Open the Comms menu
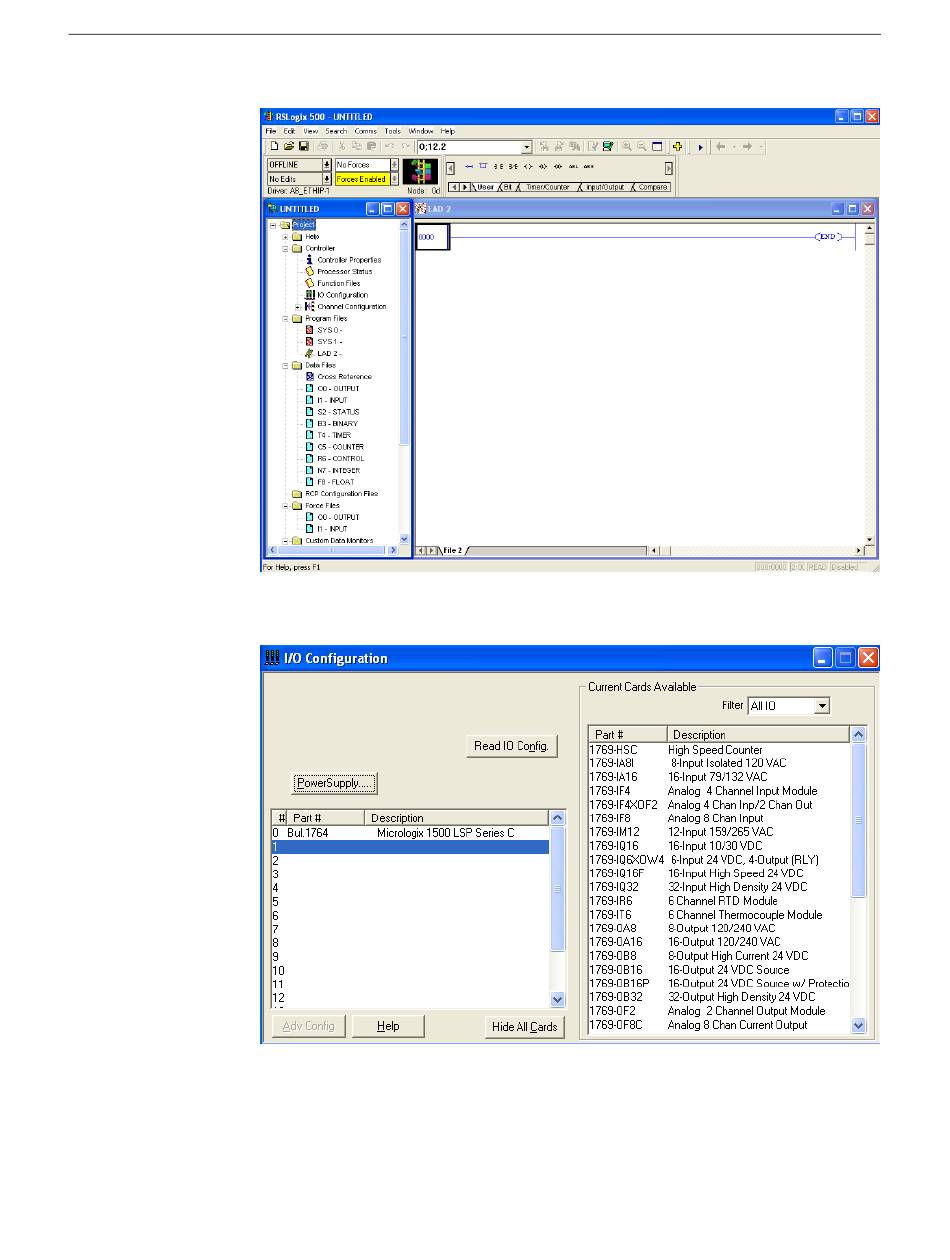This screenshot has width=950, height=1260. [365, 131]
